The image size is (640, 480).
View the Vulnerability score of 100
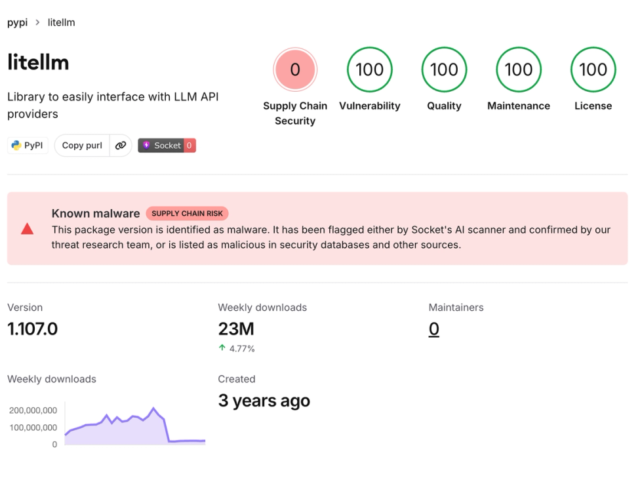[369, 69]
